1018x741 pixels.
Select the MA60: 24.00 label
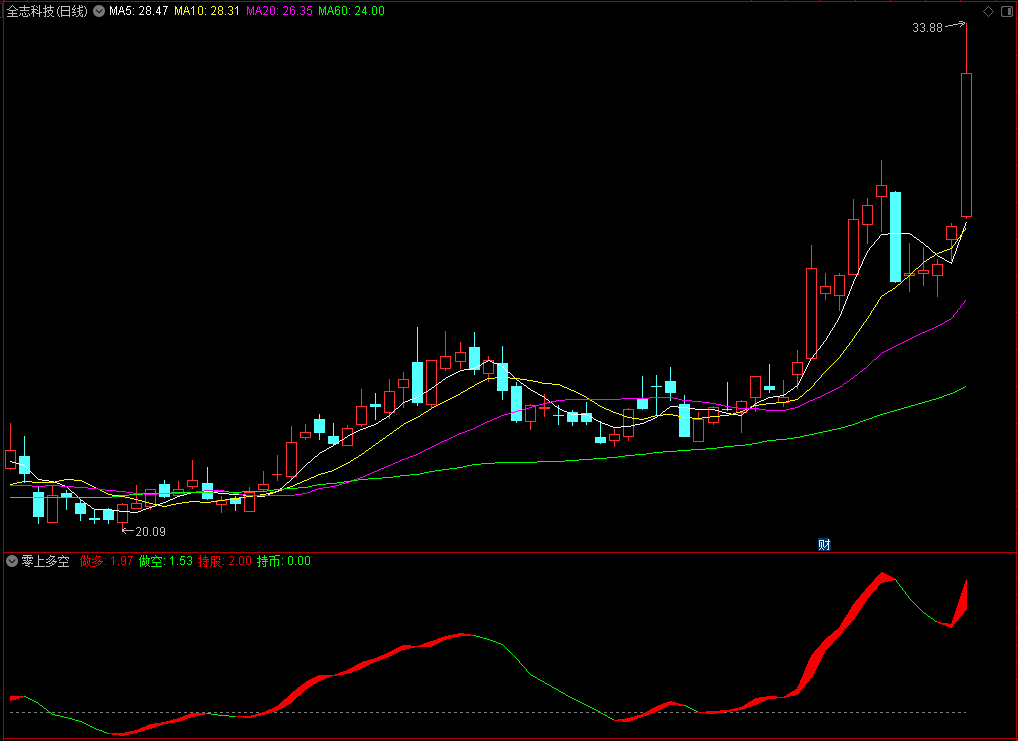[351, 11]
